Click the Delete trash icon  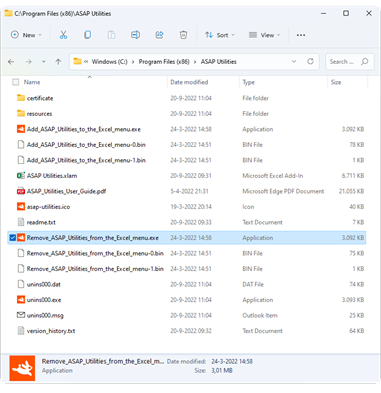pos(183,35)
